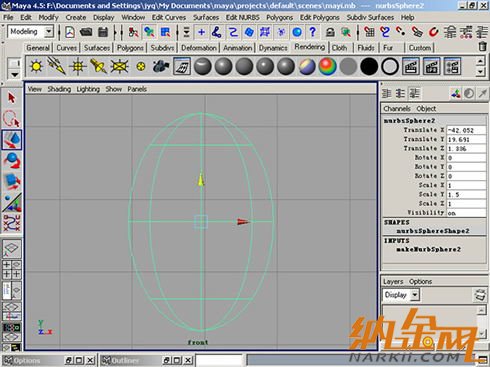The image size is (490, 367).
Task: Click the black surface shader sphere
Action: (x=369, y=66)
